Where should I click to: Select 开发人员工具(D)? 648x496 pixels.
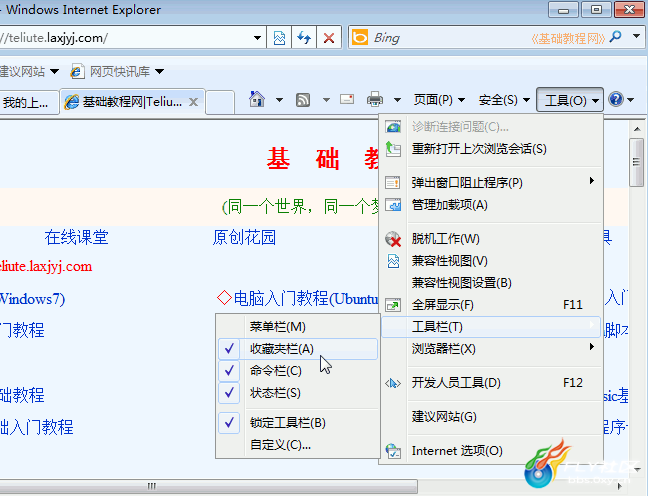click(491, 383)
